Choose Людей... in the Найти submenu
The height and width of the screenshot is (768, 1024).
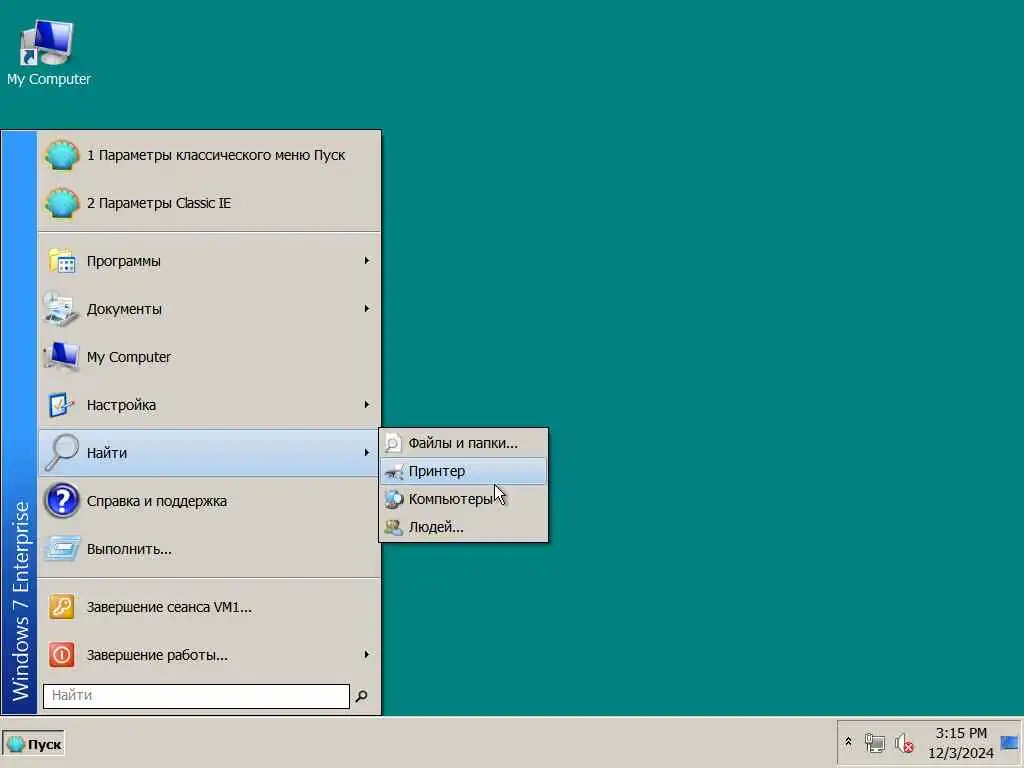point(464,528)
